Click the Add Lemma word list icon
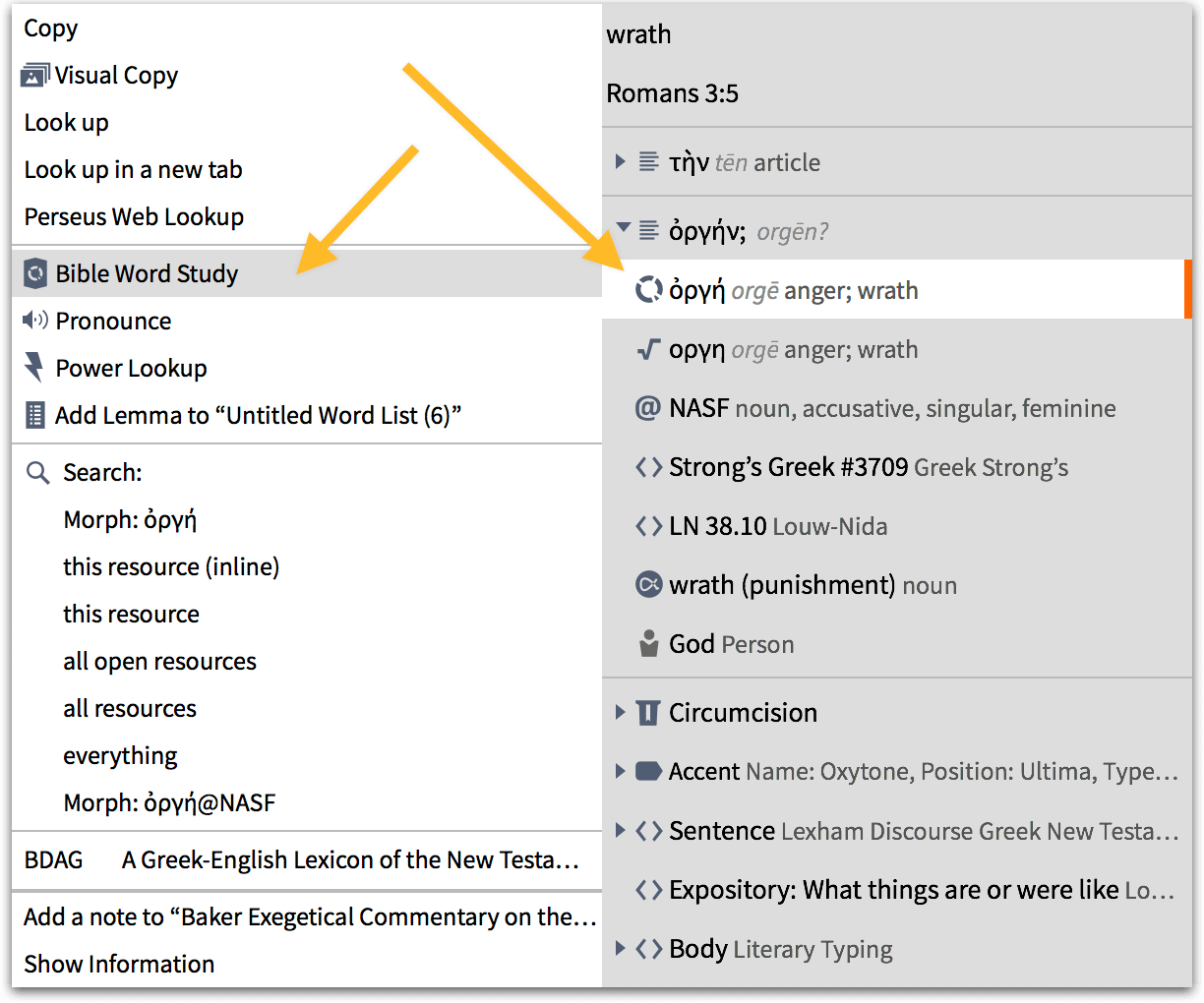1204x1003 pixels. [34, 415]
